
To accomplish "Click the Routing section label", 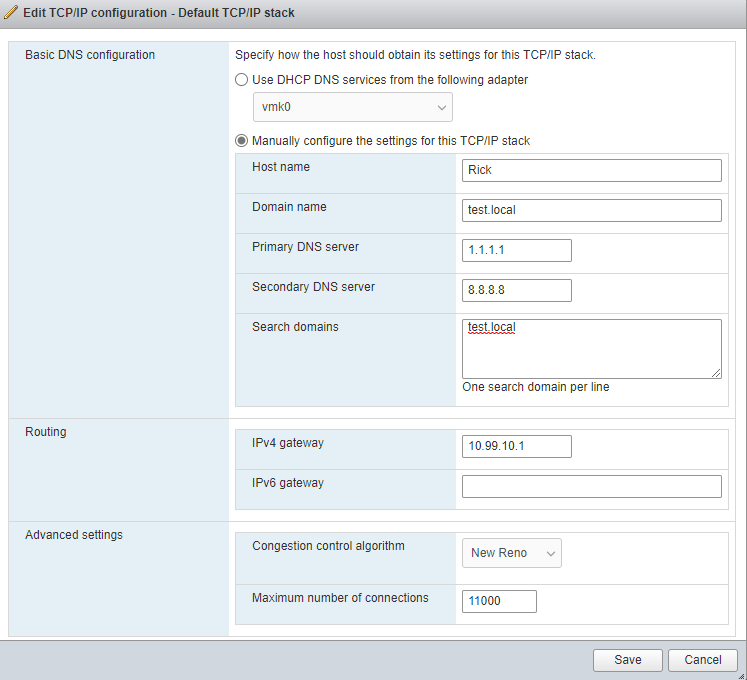I will 46,432.
